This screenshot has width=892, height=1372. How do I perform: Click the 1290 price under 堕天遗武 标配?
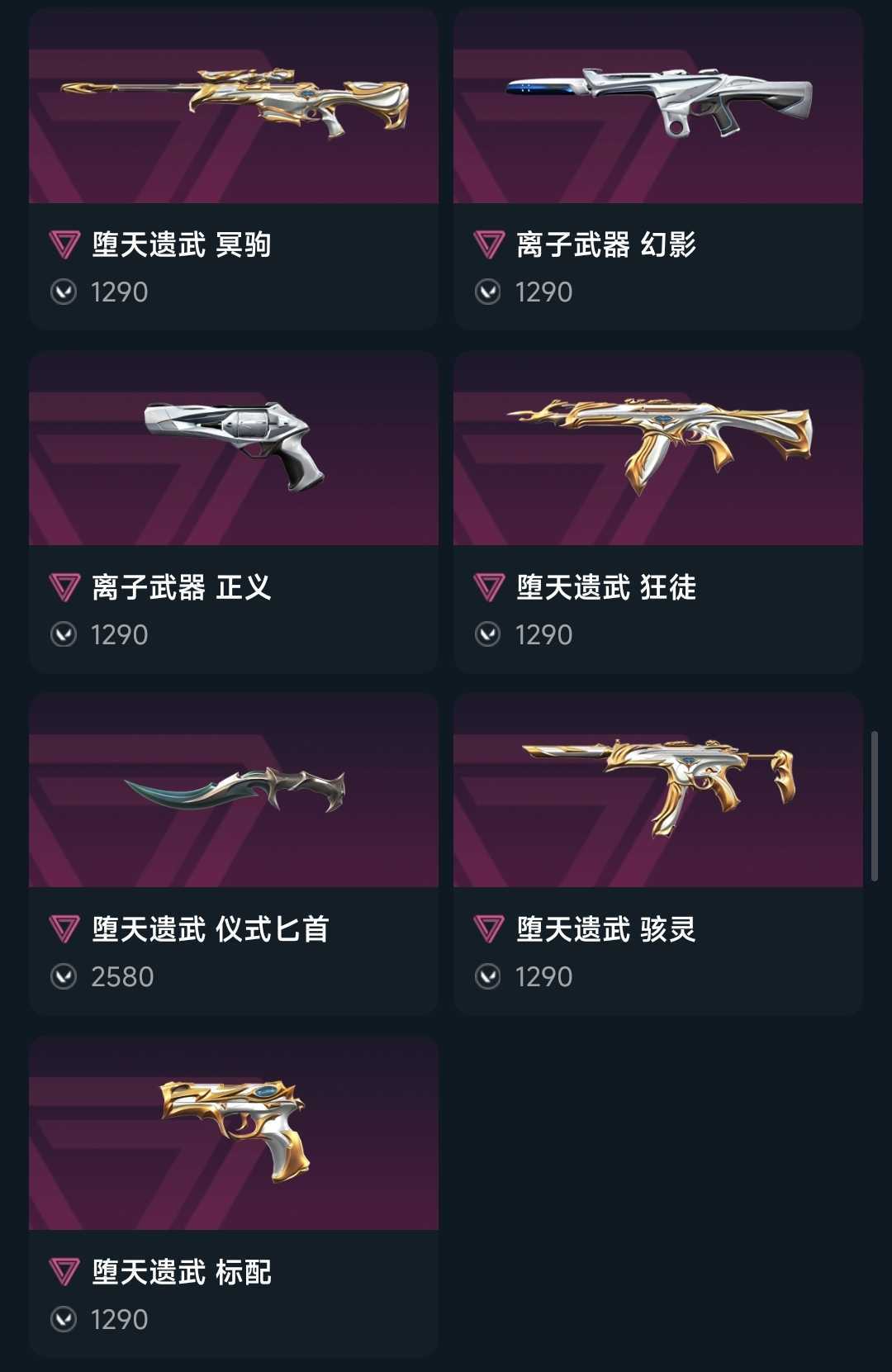pos(119,1319)
